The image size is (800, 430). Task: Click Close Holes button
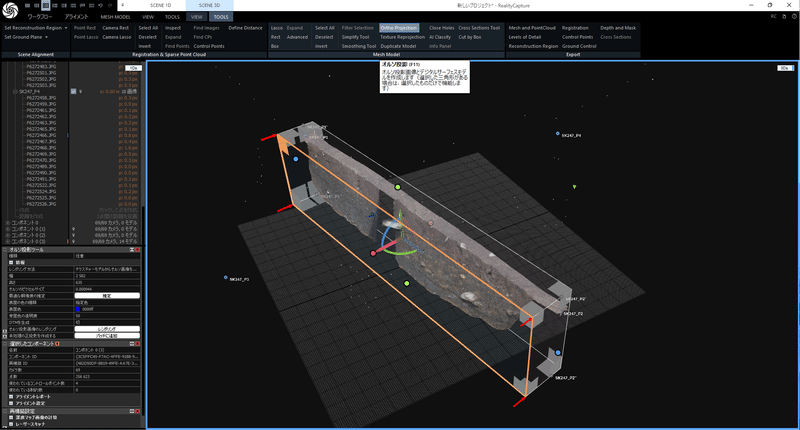tap(441, 28)
